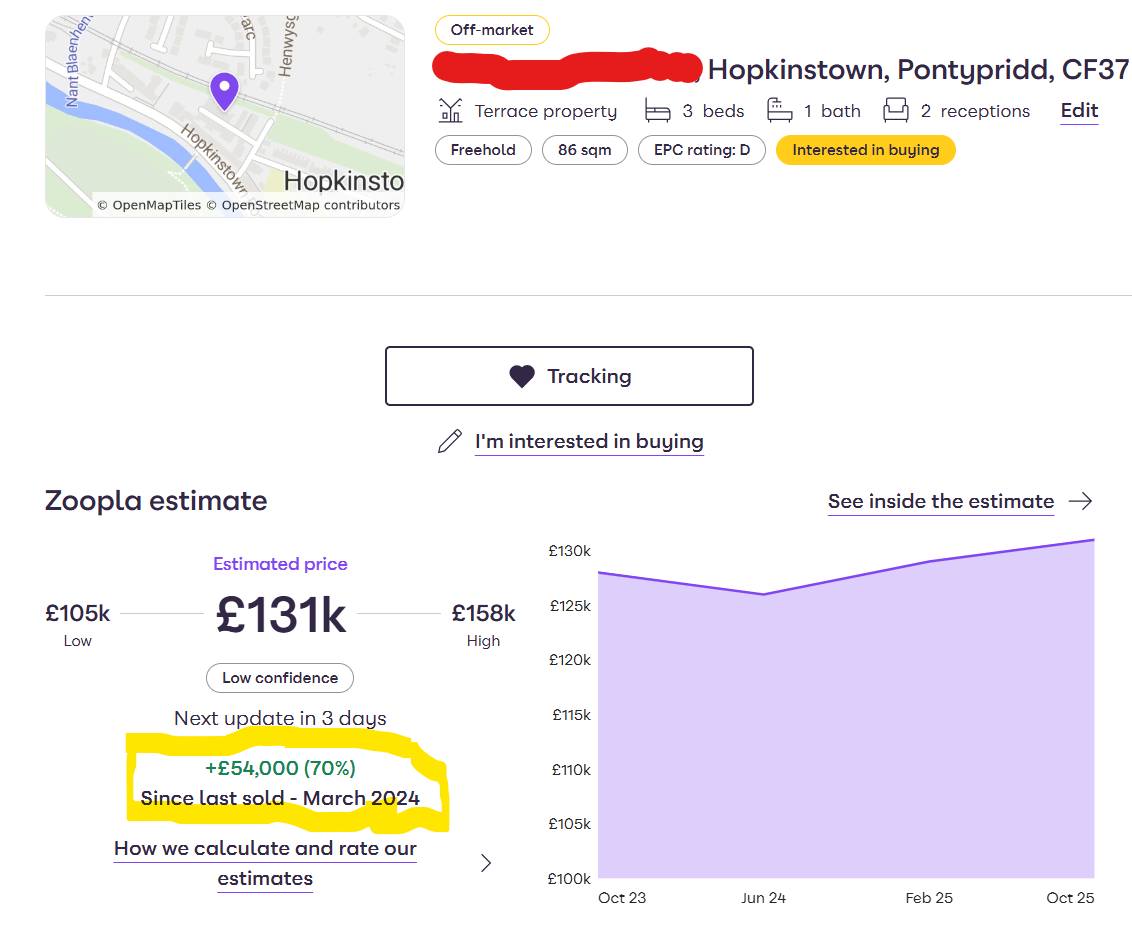The height and width of the screenshot is (937, 1132).
Task: Toggle the Tracking button
Action: tap(569, 376)
